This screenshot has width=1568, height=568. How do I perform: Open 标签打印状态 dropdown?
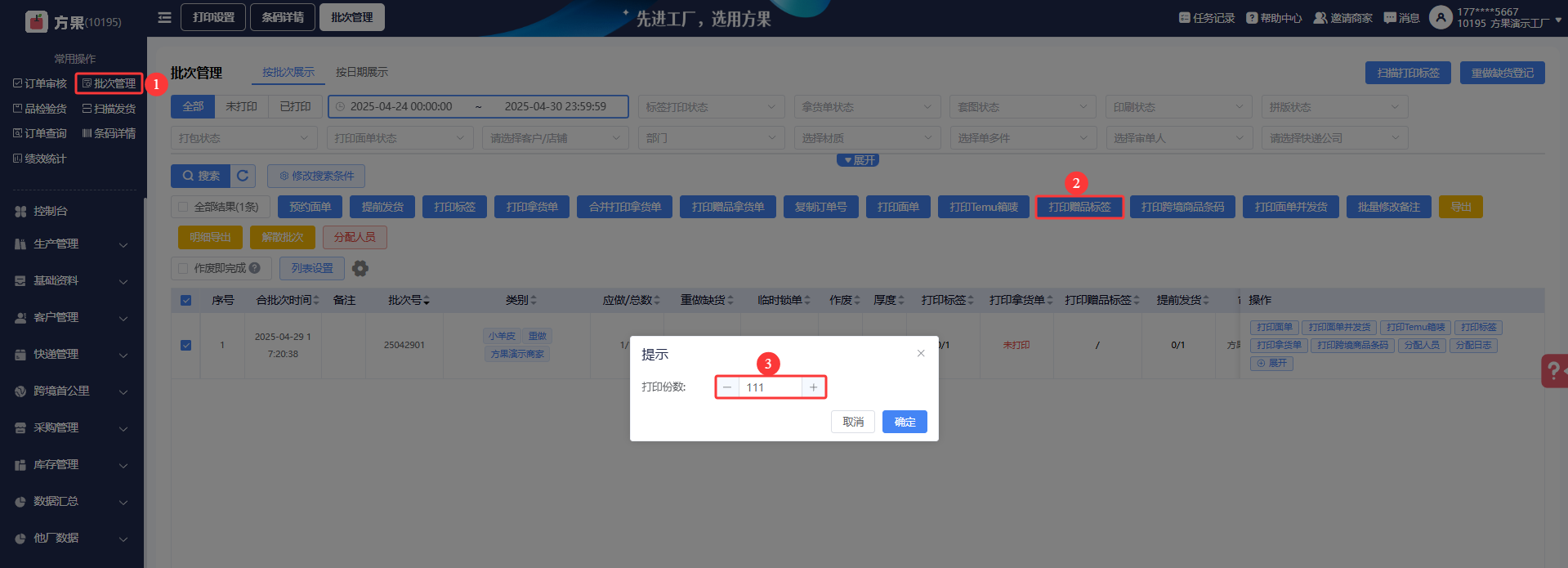pyautogui.click(x=711, y=107)
